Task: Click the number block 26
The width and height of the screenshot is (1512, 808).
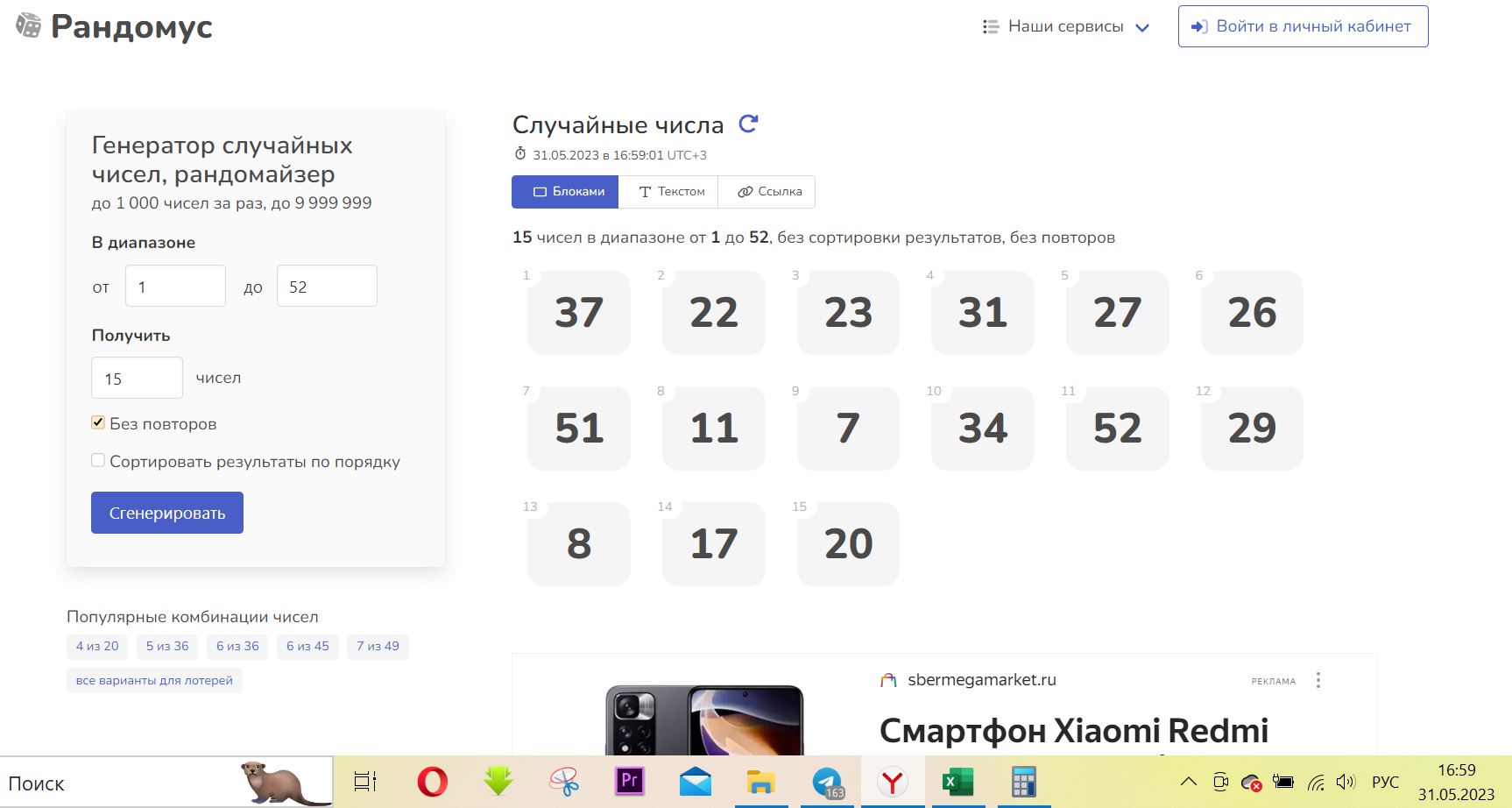Action: [1252, 313]
